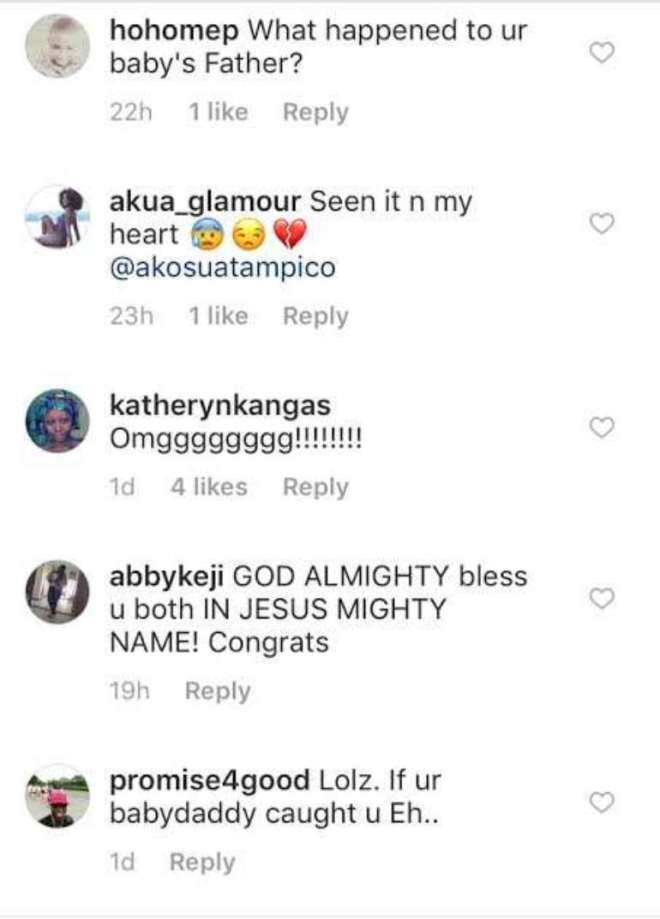Image resolution: width=660 pixels, height=919 pixels.
Task: Like hohomep's comment with the heart icon
Action: [601, 53]
